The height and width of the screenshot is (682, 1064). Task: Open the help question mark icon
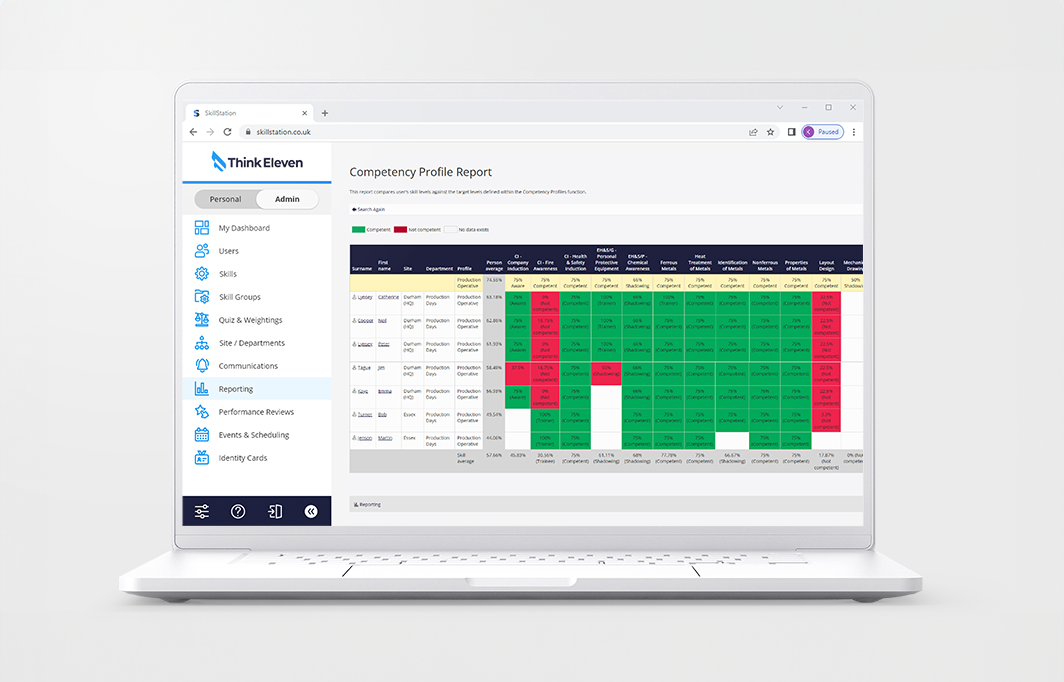tap(238, 512)
